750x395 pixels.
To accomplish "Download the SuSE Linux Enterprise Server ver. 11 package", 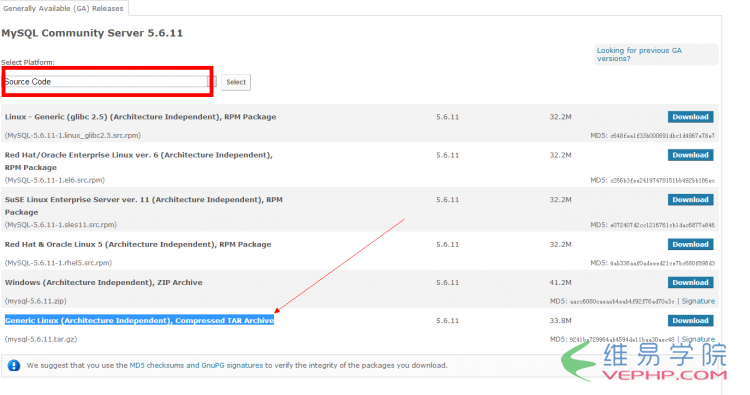I will 690,199.
